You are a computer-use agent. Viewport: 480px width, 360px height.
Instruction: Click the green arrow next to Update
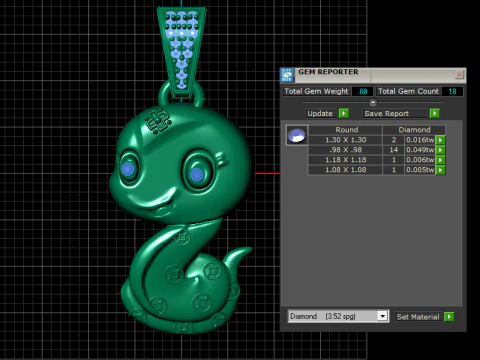(x=344, y=113)
